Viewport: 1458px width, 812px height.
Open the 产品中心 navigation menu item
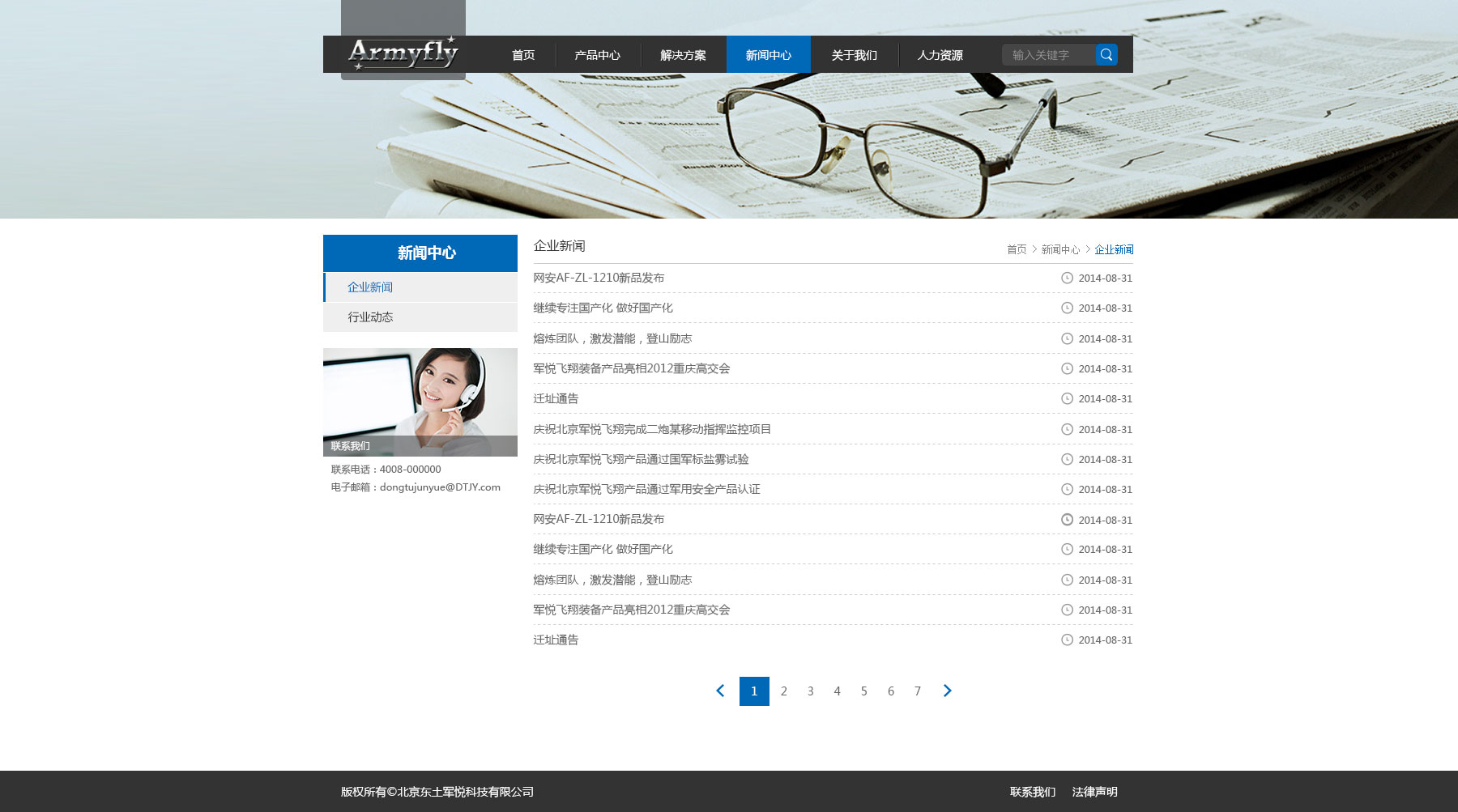point(598,55)
